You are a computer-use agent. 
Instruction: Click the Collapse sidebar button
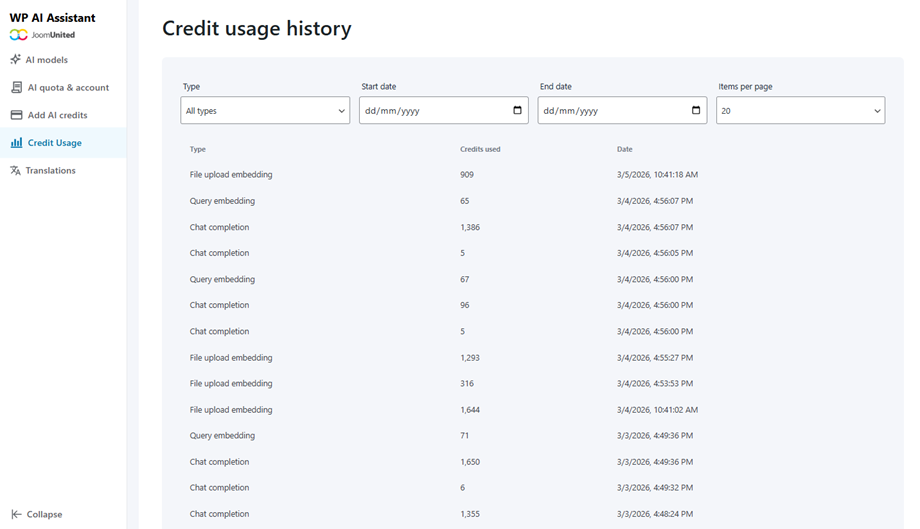click(x=44, y=514)
